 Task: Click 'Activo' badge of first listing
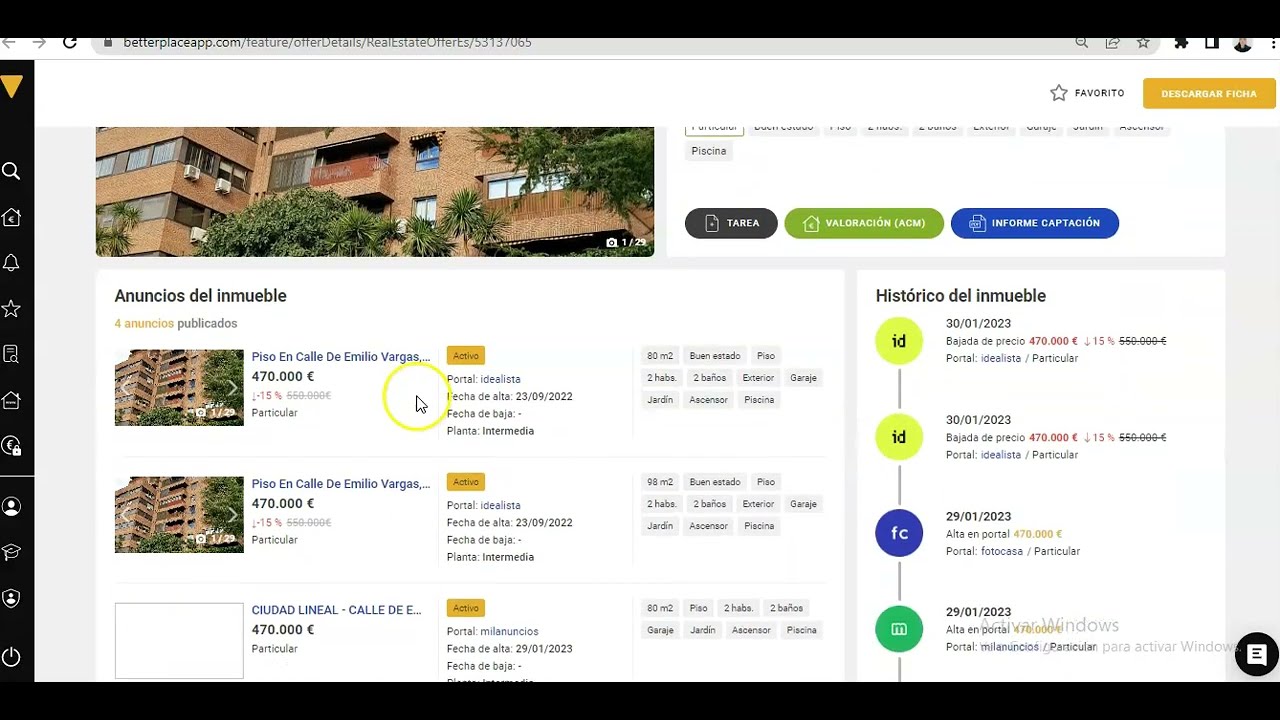point(466,356)
